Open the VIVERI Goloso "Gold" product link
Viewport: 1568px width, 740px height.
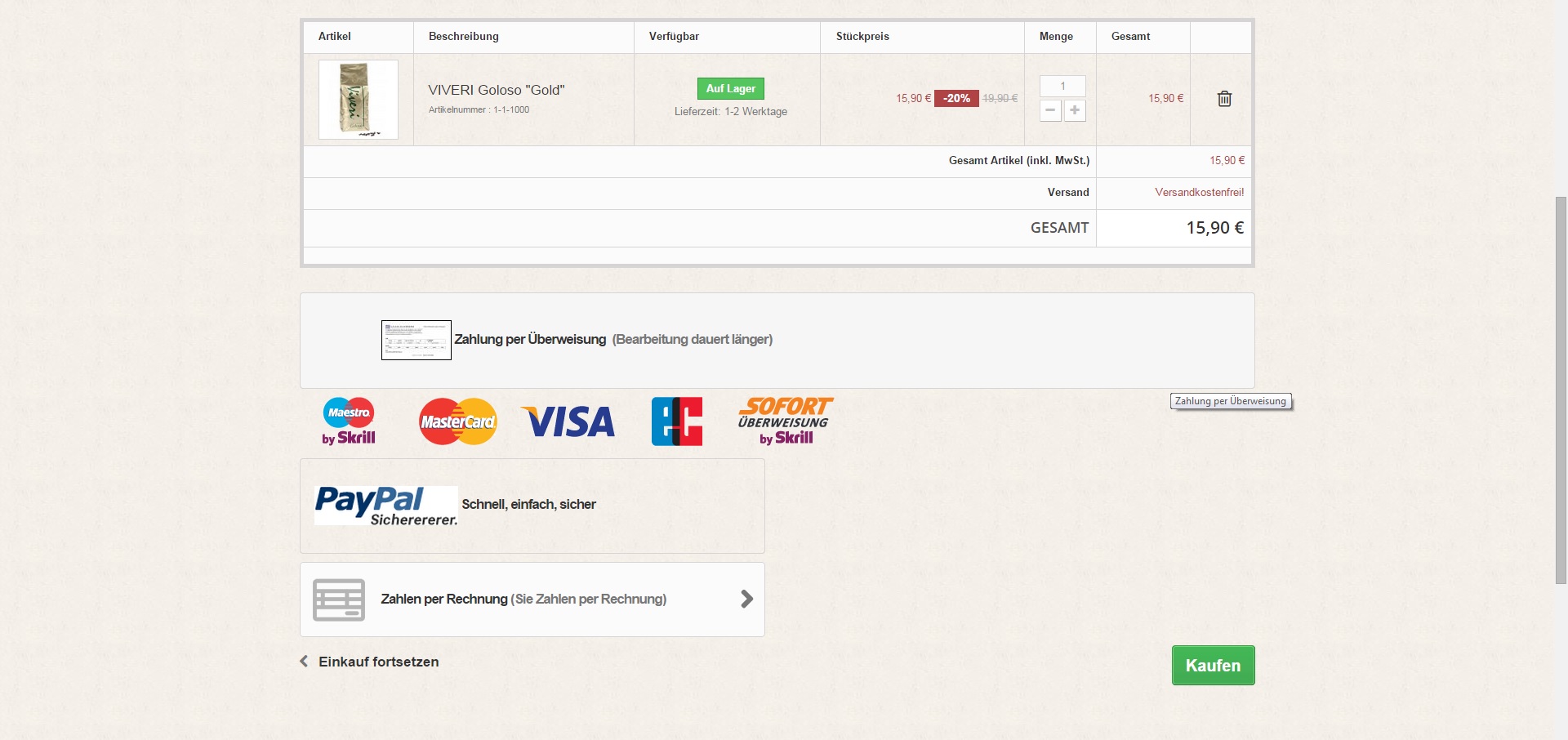(x=497, y=90)
